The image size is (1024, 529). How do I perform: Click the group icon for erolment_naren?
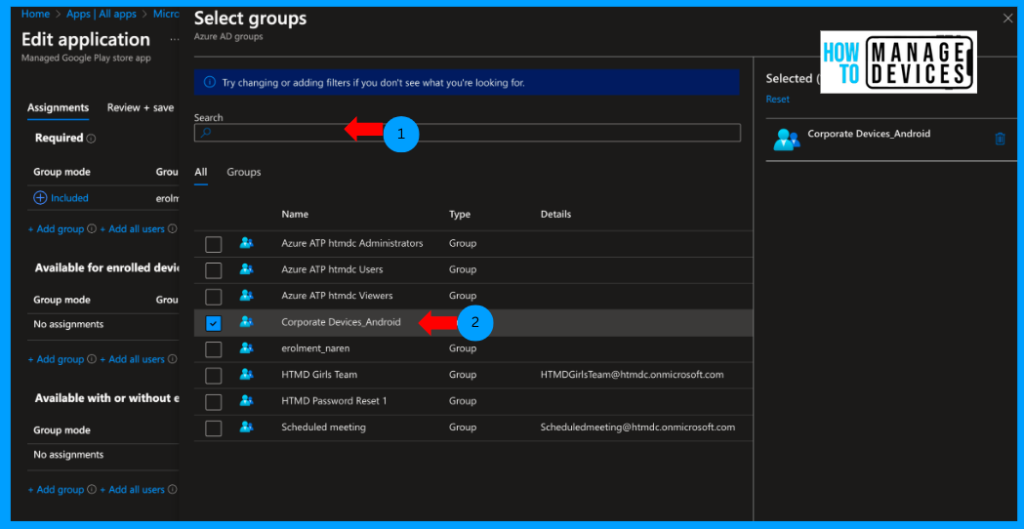(x=246, y=347)
